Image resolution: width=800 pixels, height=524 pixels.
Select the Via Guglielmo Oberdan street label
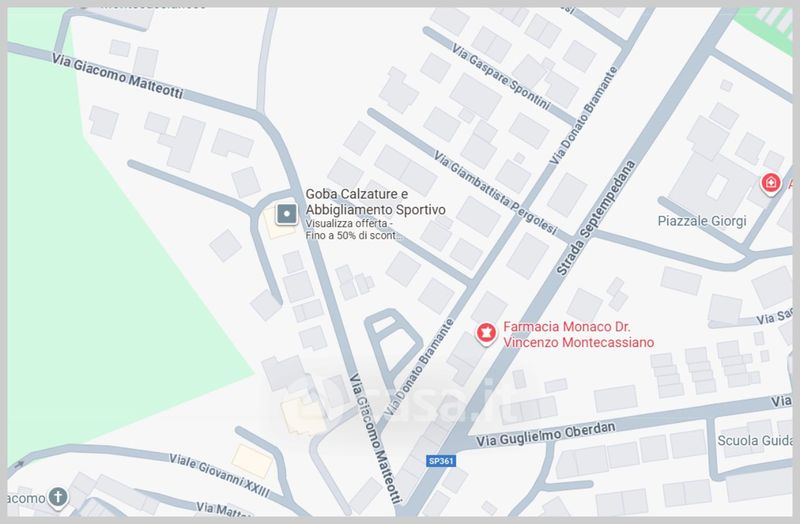[x=545, y=435]
